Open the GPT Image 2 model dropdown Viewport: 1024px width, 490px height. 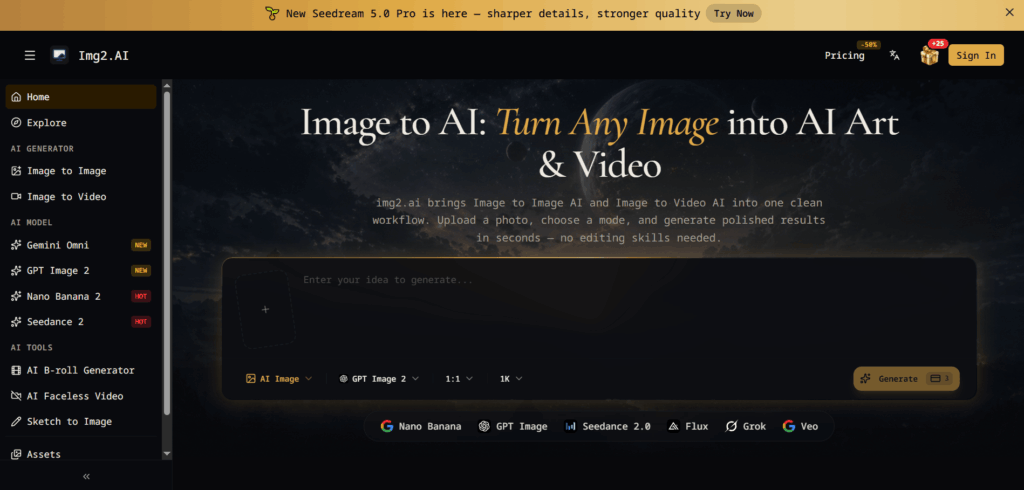tap(379, 378)
